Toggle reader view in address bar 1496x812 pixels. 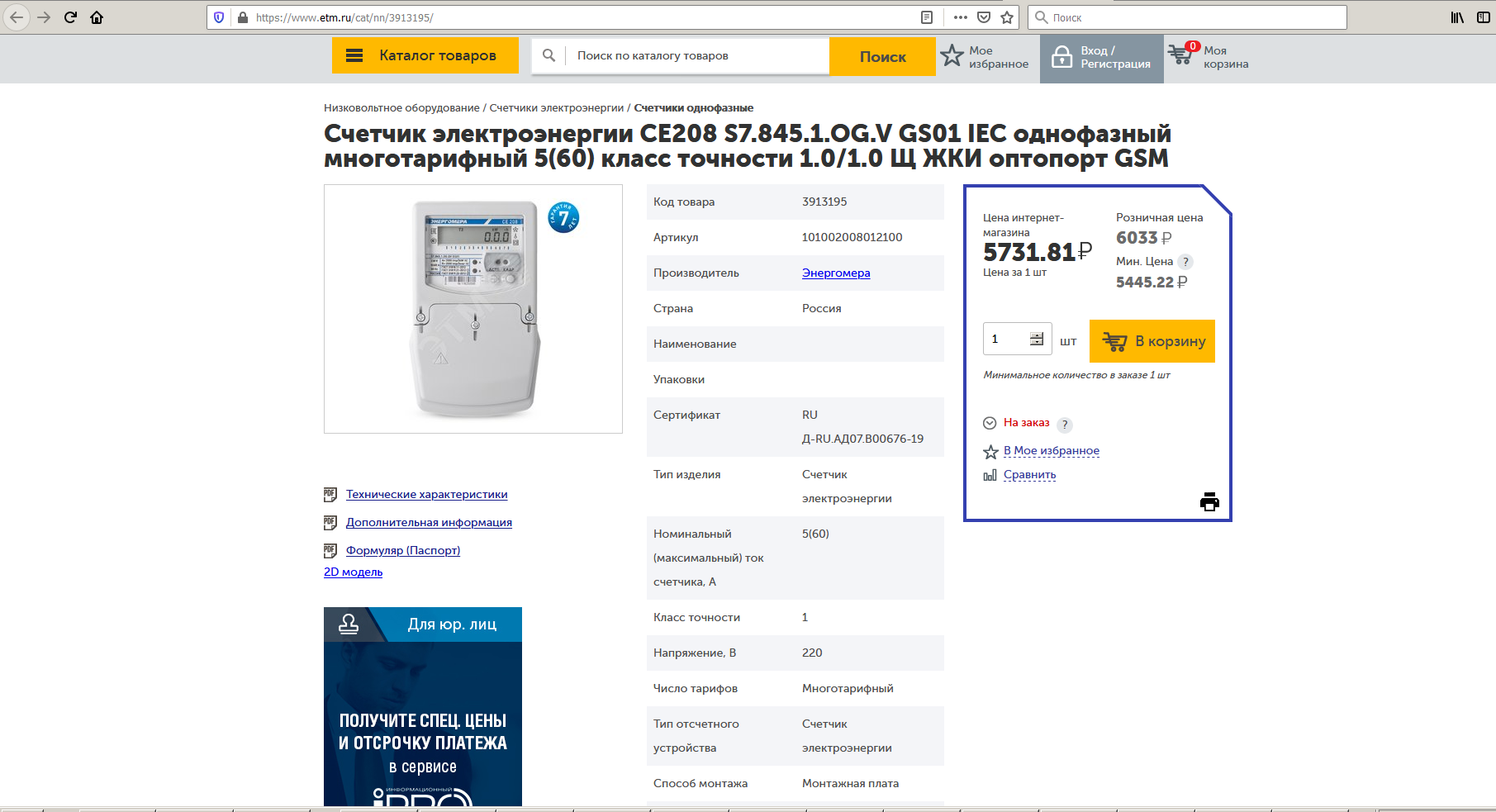[927, 17]
